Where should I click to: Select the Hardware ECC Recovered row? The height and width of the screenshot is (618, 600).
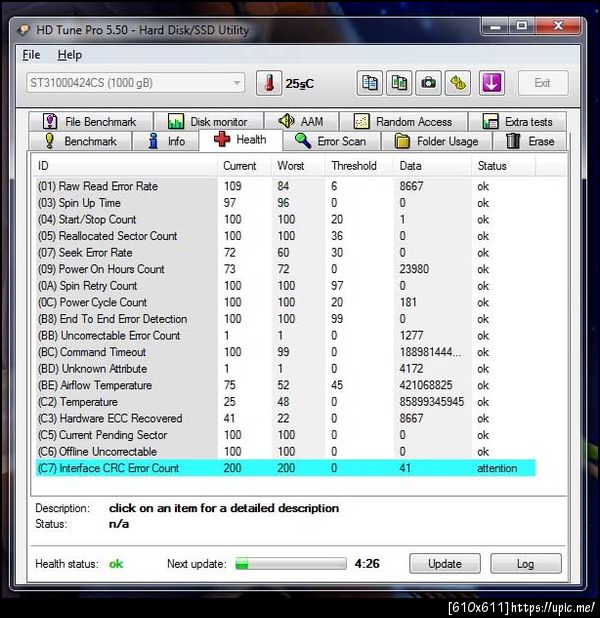tap(285, 418)
